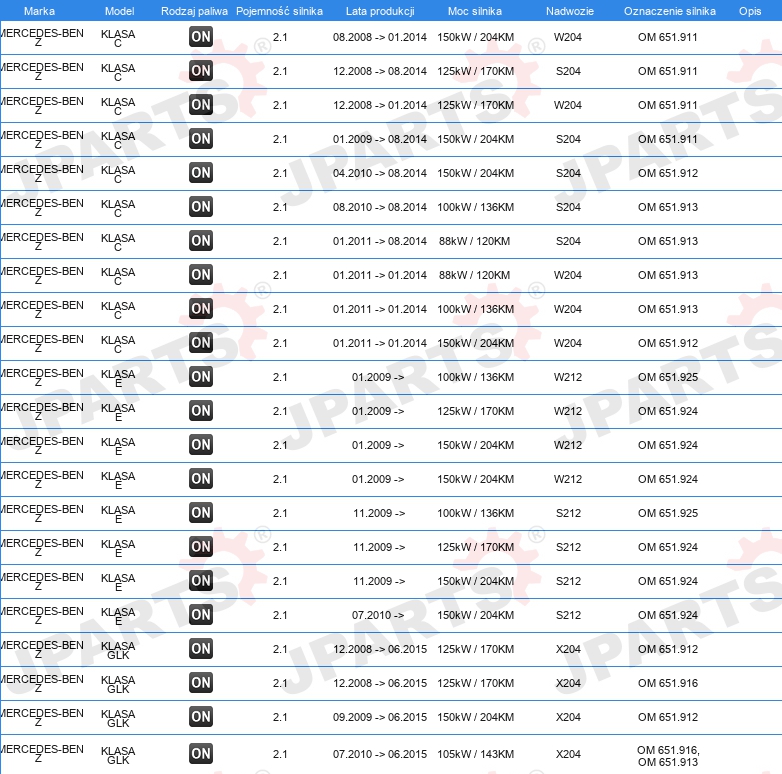This screenshot has height=774, width=782.
Task: Click the Moc silnika column header
Action: tap(475, 11)
